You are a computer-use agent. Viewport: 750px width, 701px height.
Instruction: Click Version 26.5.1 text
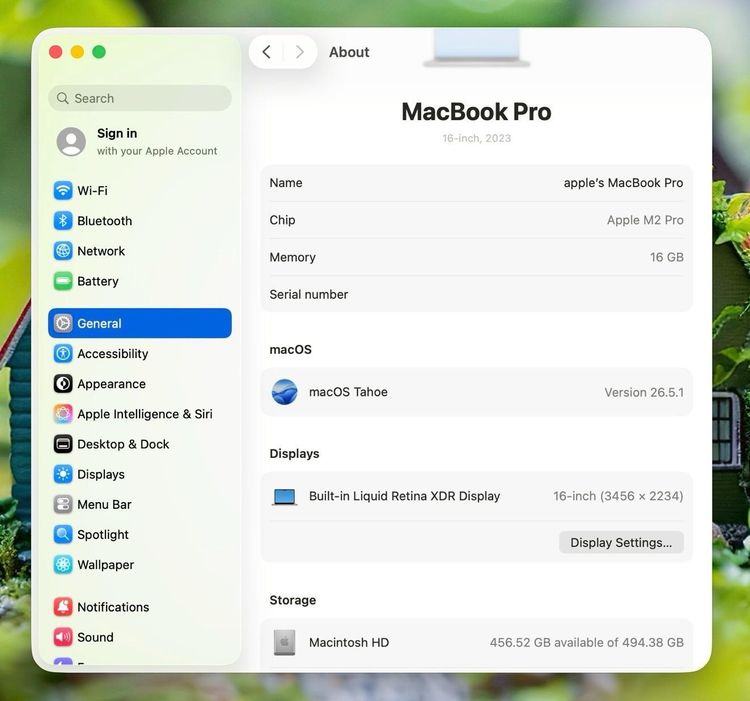[x=644, y=392]
